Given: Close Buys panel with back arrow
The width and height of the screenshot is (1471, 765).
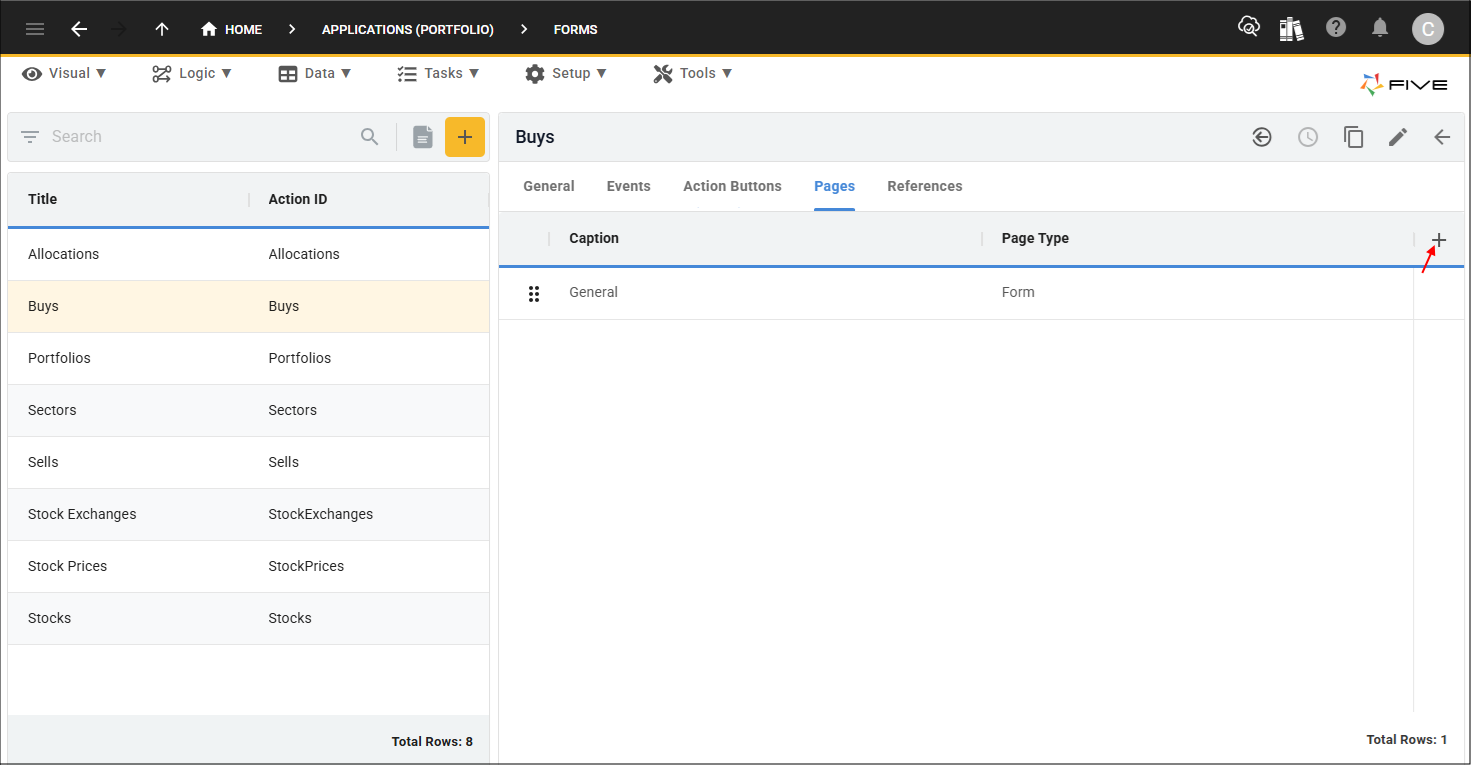Looking at the screenshot, I should [1442, 137].
